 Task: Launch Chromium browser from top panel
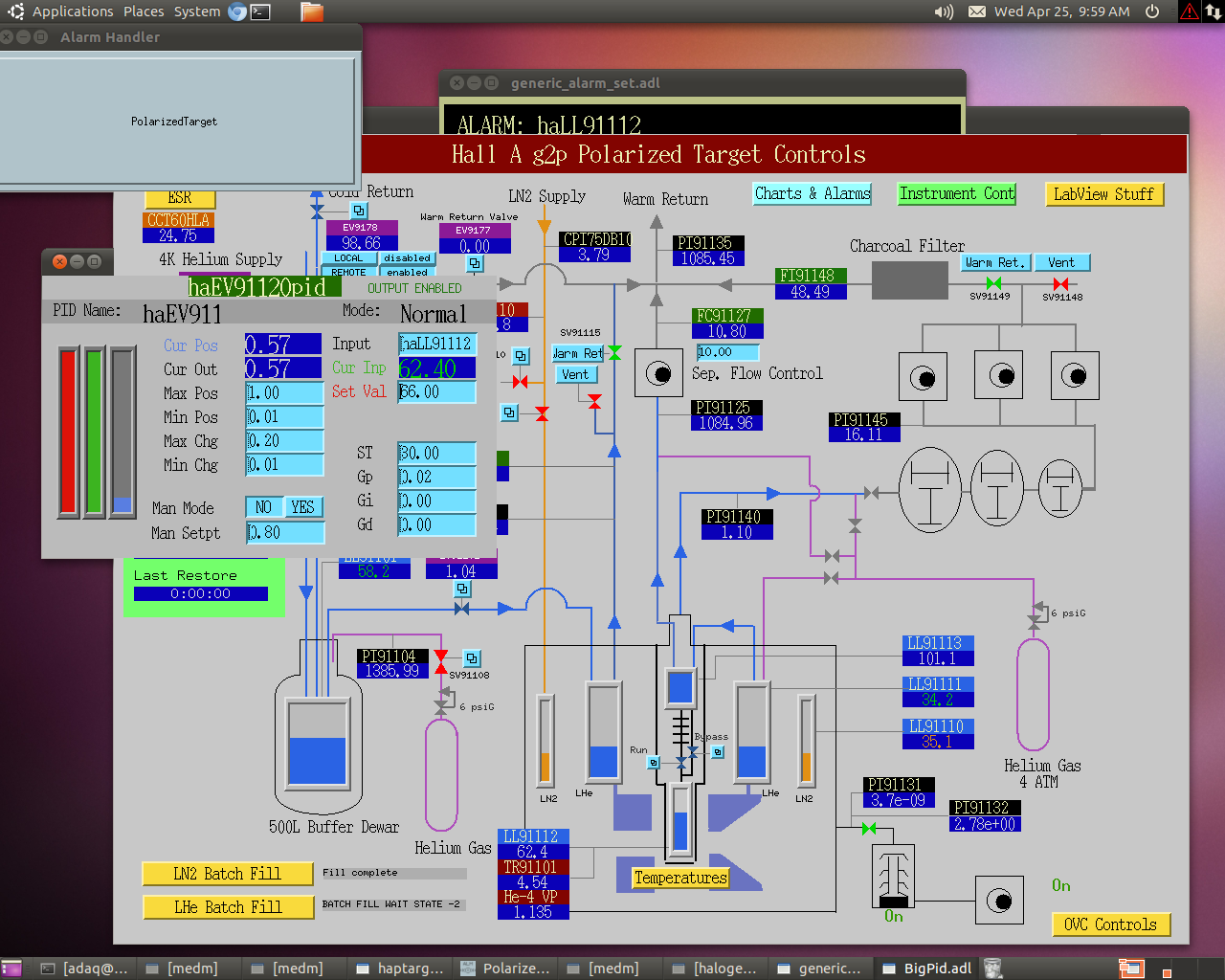click(x=237, y=11)
